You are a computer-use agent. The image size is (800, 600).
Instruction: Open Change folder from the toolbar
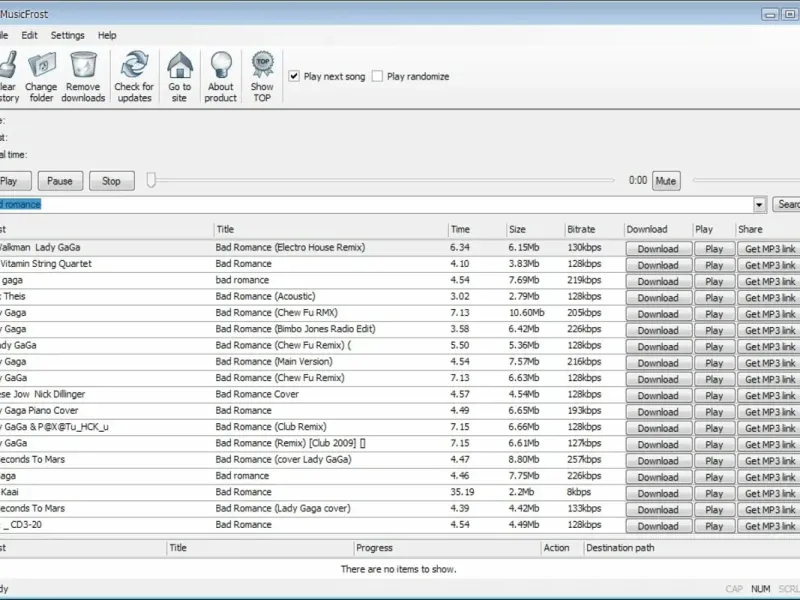[41, 66]
